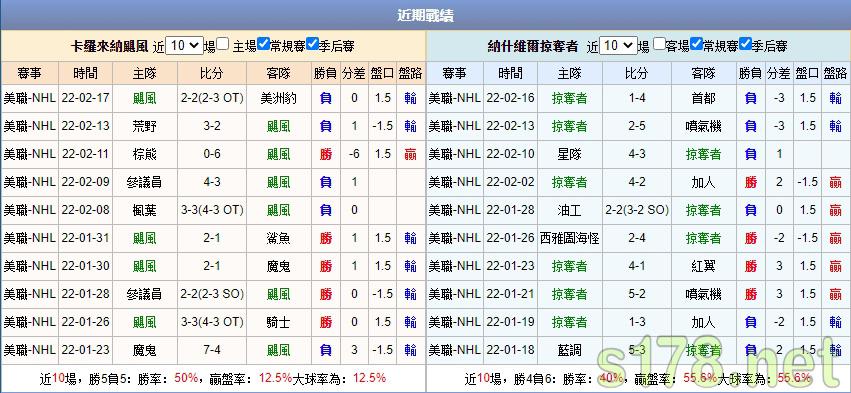Open the 荒野 home team link
Viewport: 851px width, 393px height.
pos(144,126)
